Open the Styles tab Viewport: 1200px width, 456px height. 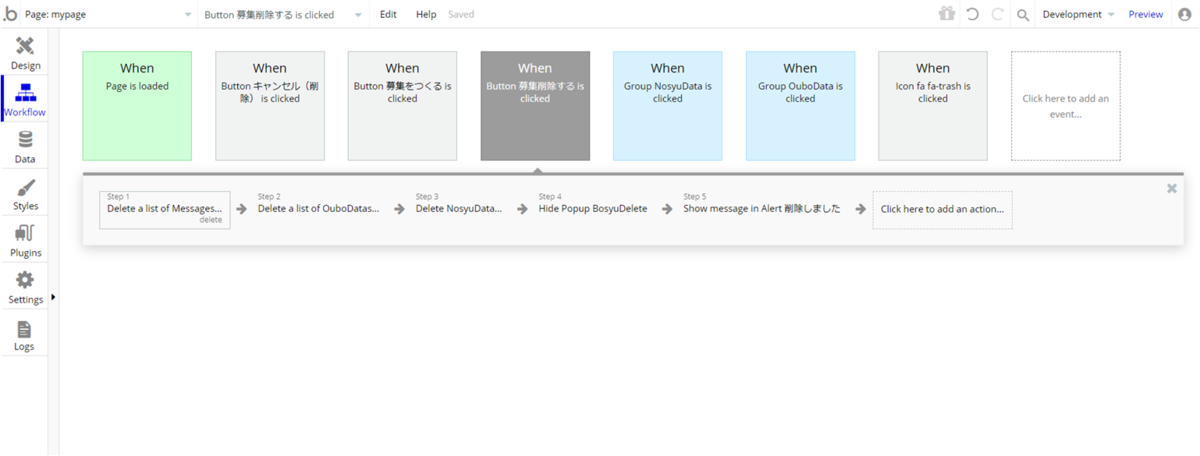tap(25, 195)
